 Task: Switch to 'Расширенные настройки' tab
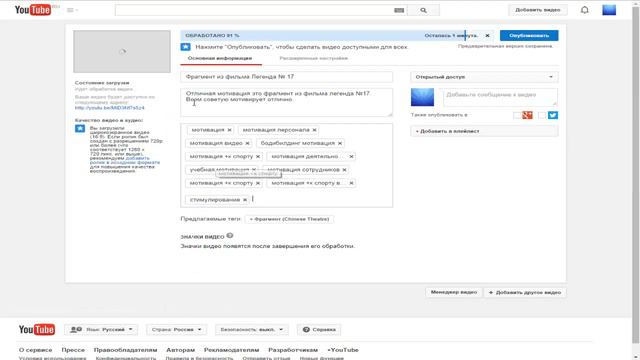coord(313,58)
